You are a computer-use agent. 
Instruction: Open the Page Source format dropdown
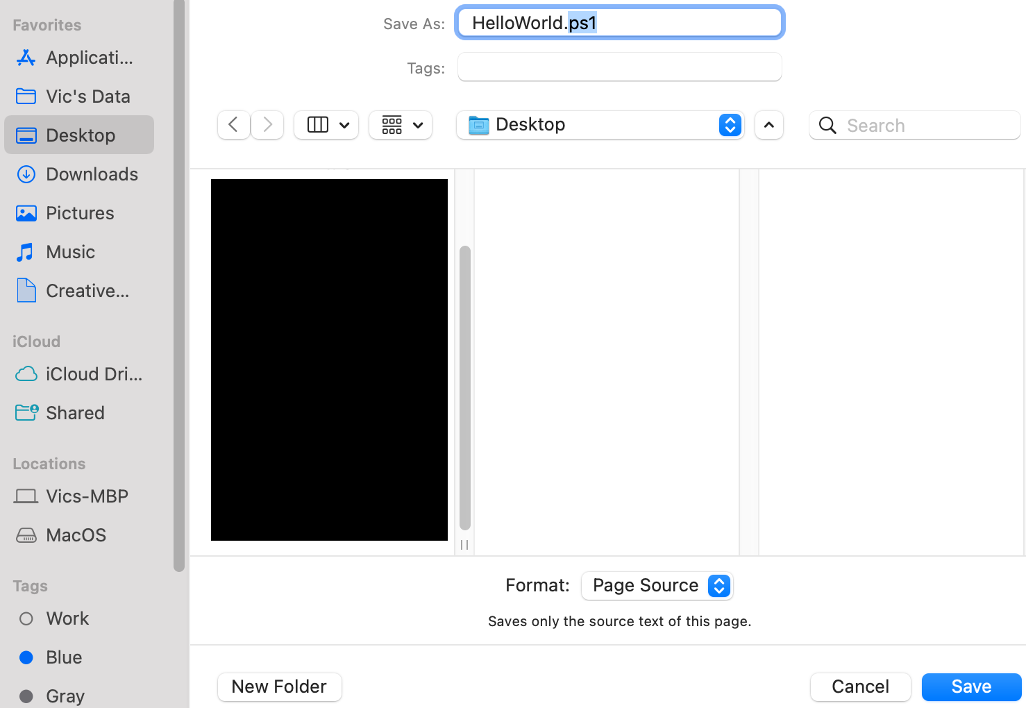tap(657, 585)
